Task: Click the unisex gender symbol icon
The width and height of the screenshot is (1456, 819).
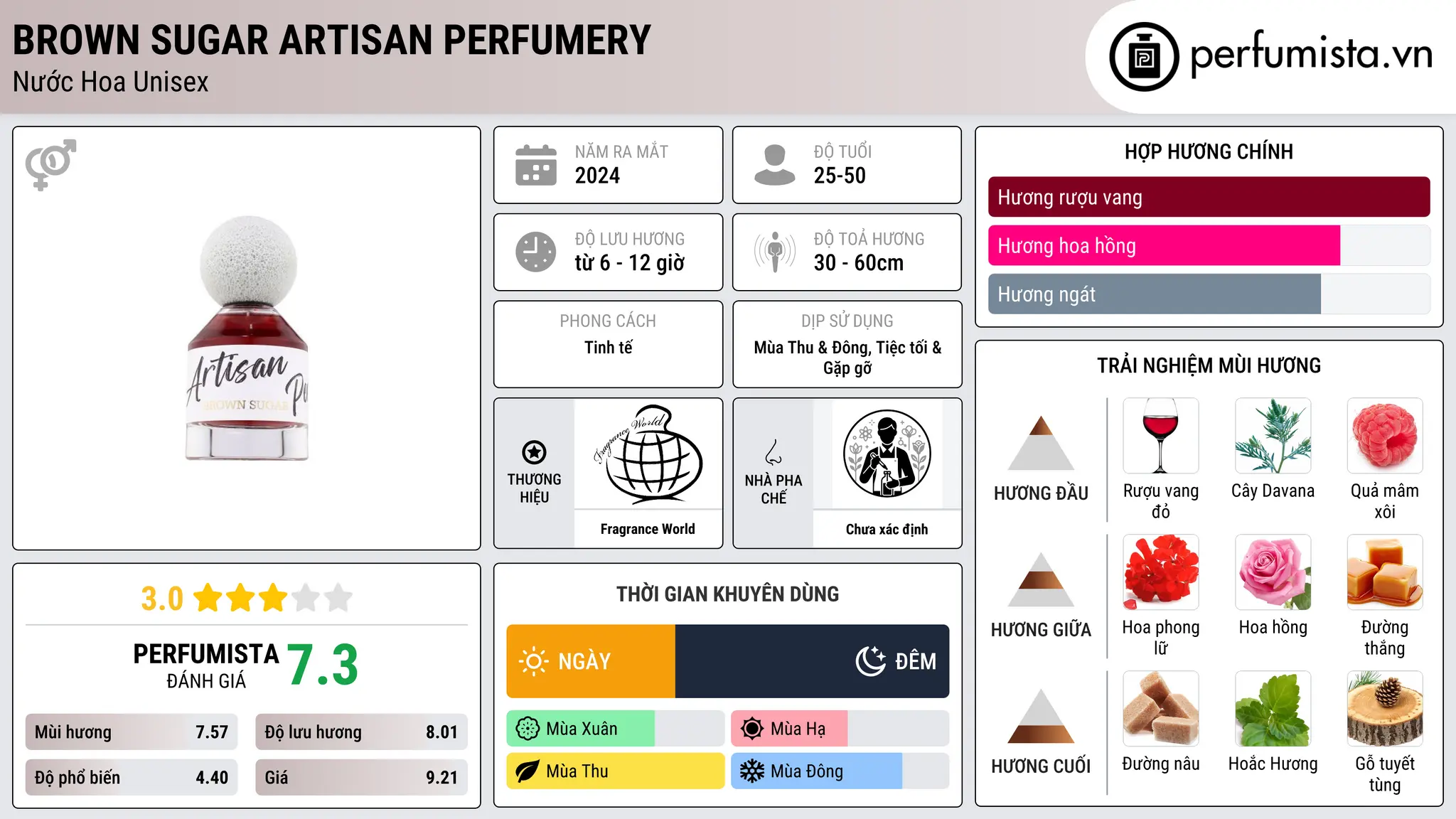Action: click(50, 164)
